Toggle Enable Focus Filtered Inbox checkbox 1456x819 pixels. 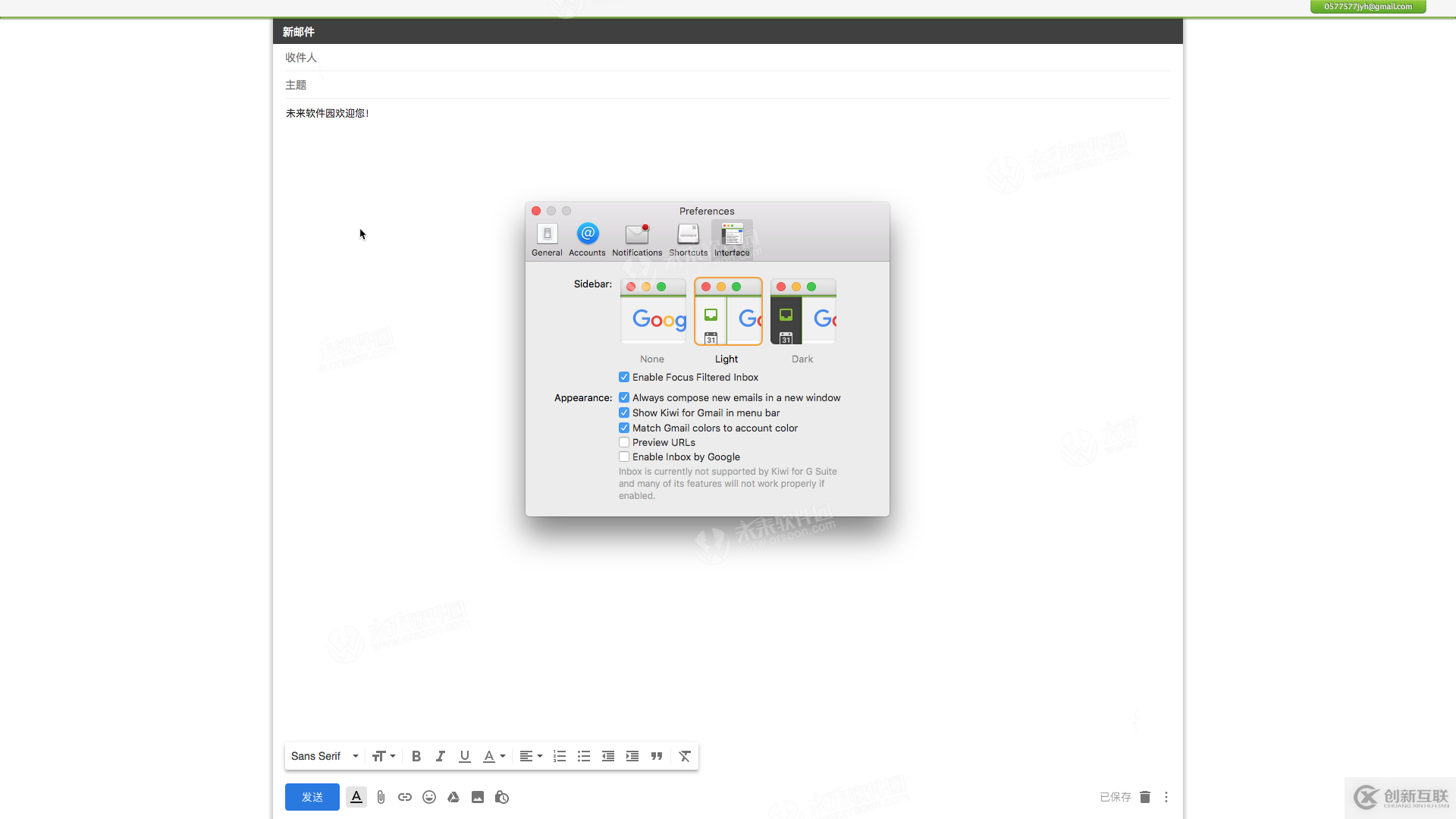point(624,377)
